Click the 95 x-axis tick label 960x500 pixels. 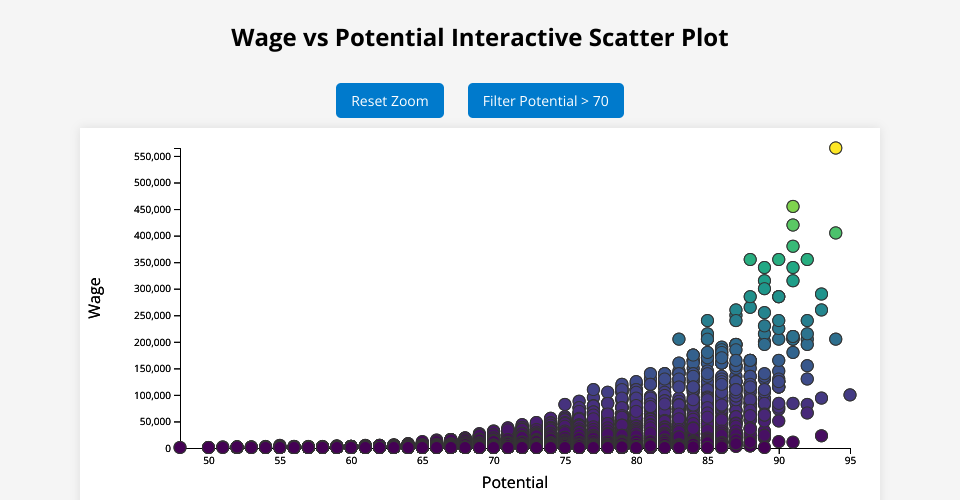coord(850,461)
